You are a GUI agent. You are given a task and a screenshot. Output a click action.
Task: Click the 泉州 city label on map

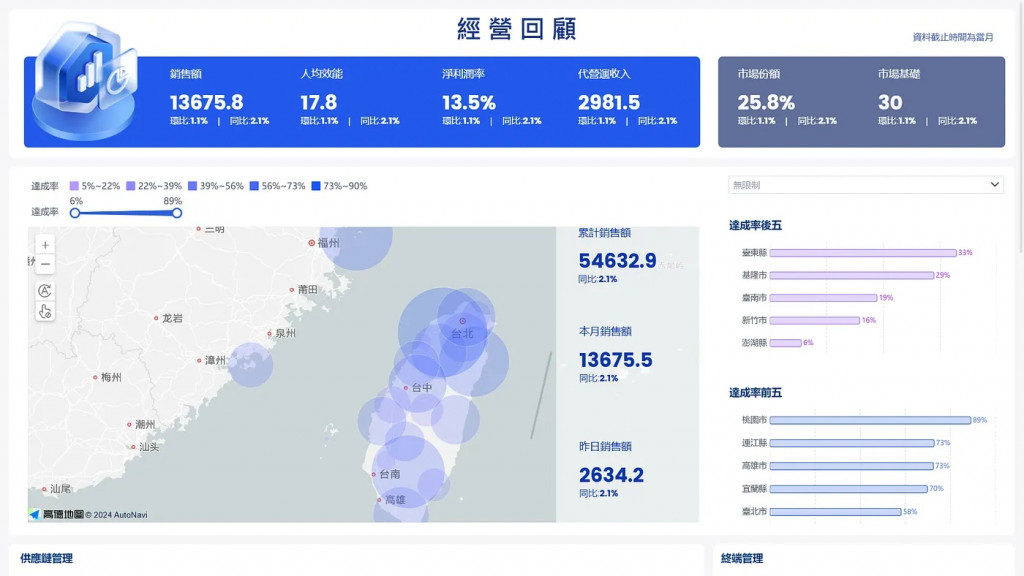pos(285,333)
